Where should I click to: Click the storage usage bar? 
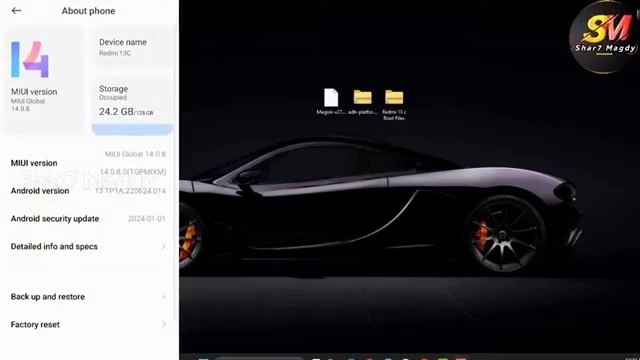133,130
